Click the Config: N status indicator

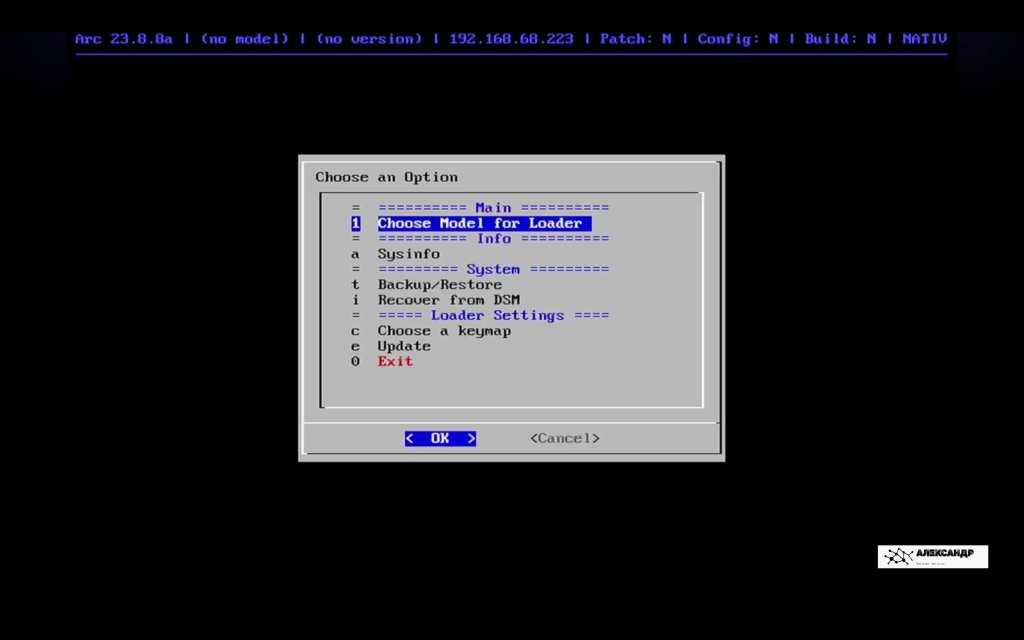(738, 38)
